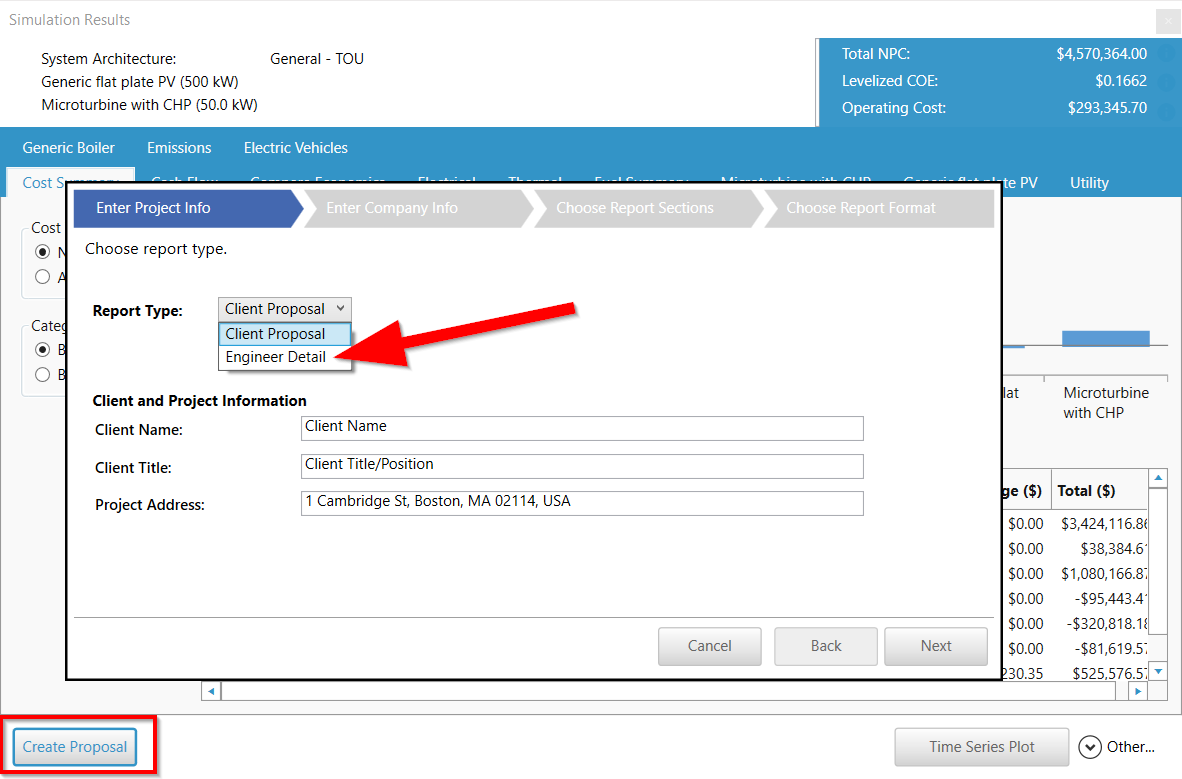
Task: Choose Engineer Detail from the list
Action: (276, 357)
